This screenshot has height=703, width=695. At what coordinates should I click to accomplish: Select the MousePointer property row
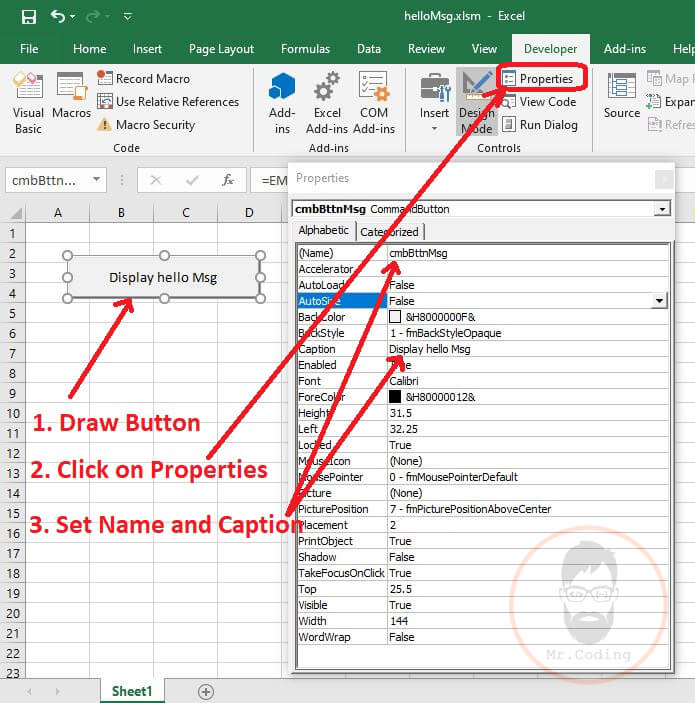483,477
